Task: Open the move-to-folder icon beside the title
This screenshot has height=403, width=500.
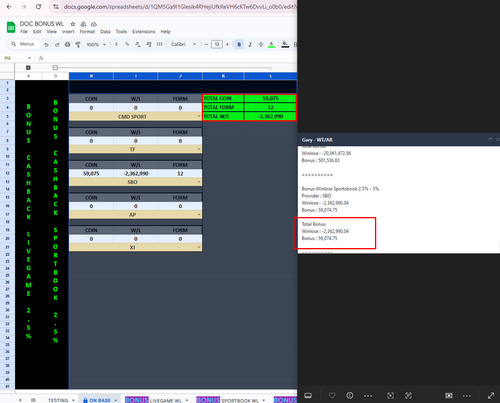Action: coord(83,24)
